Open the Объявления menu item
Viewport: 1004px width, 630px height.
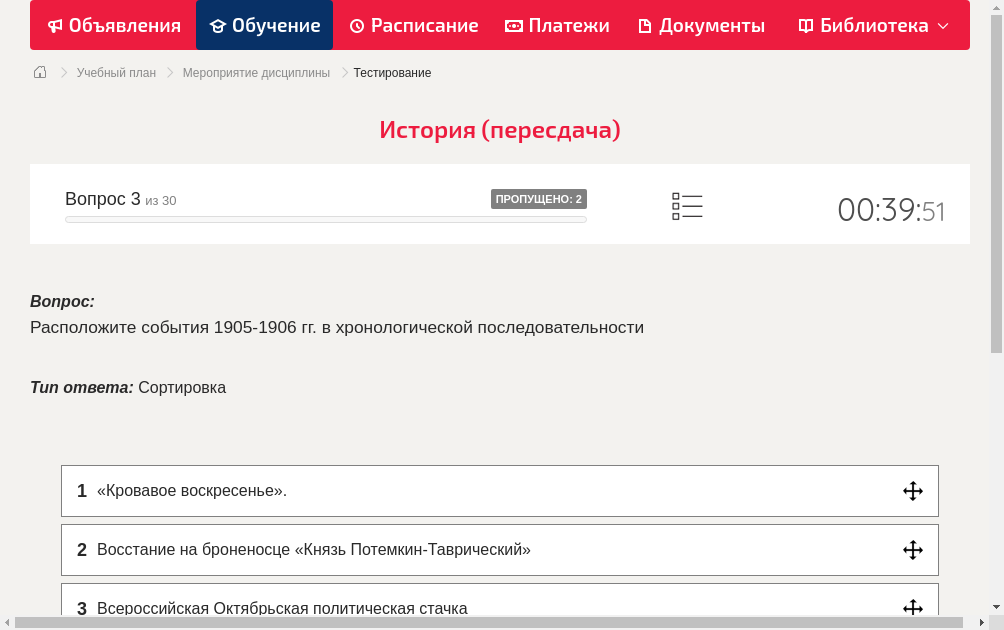(114, 26)
